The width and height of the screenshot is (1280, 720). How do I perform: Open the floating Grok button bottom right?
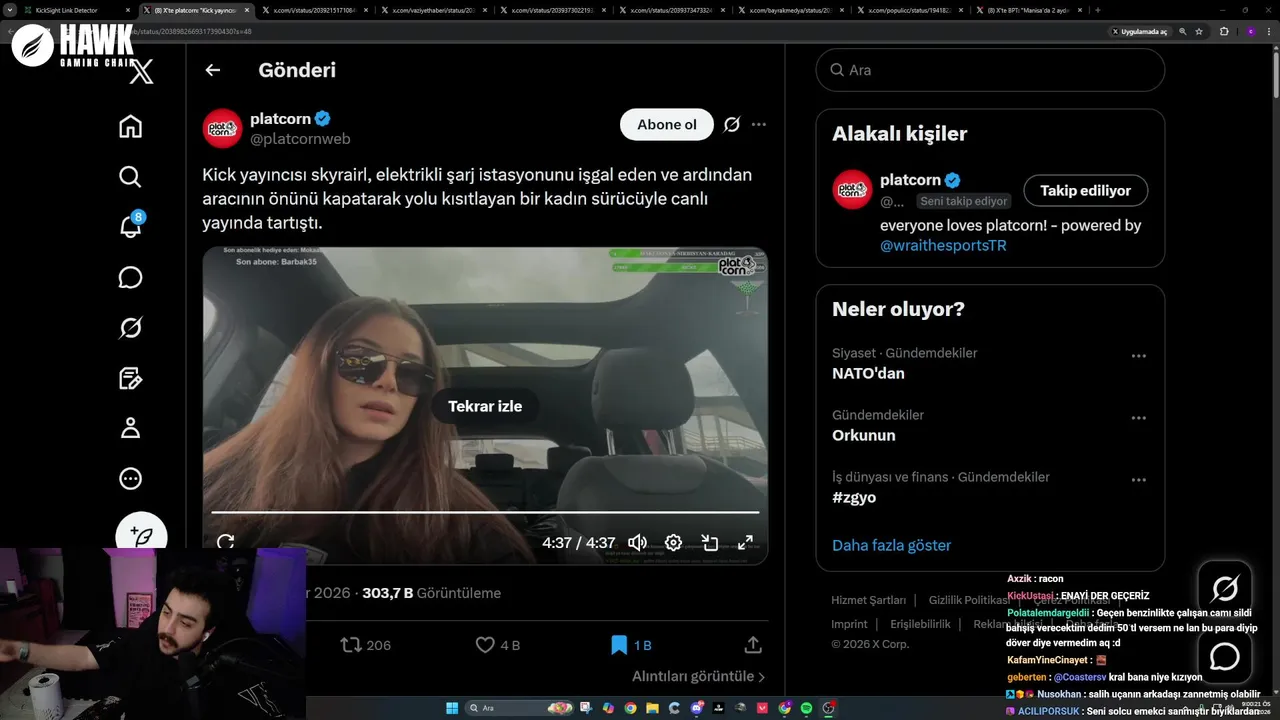point(1225,589)
